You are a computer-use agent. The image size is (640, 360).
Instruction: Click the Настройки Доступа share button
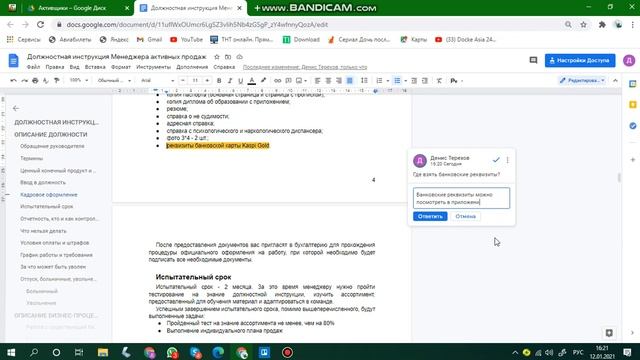[x=580, y=60]
